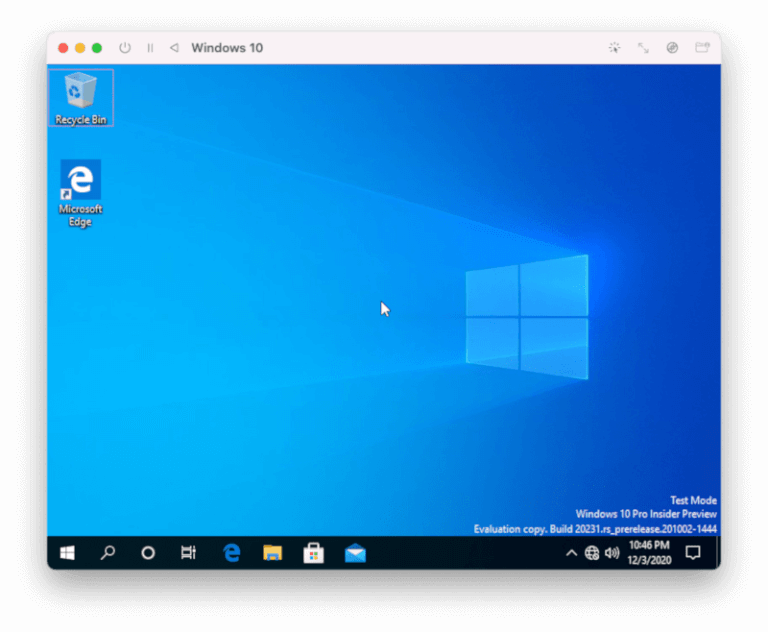Click the brightness-like icon in VM toolbar

click(x=614, y=48)
